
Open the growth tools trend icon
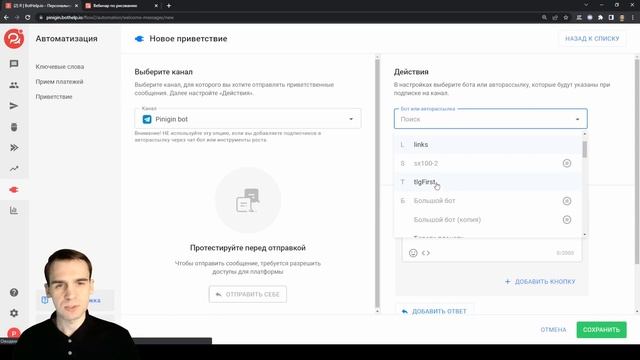tap(14, 169)
